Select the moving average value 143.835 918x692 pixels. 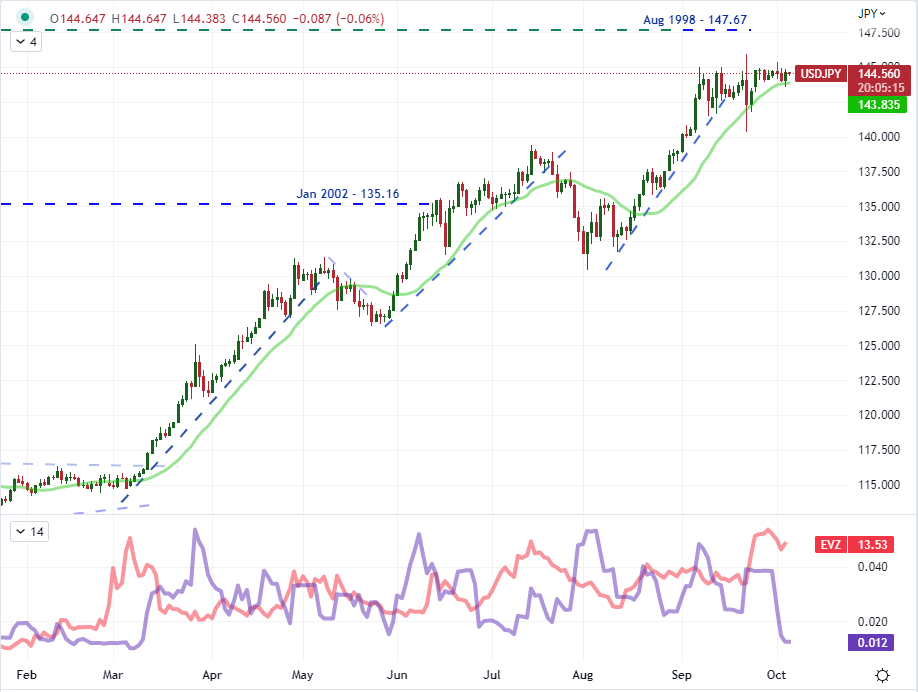click(878, 105)
